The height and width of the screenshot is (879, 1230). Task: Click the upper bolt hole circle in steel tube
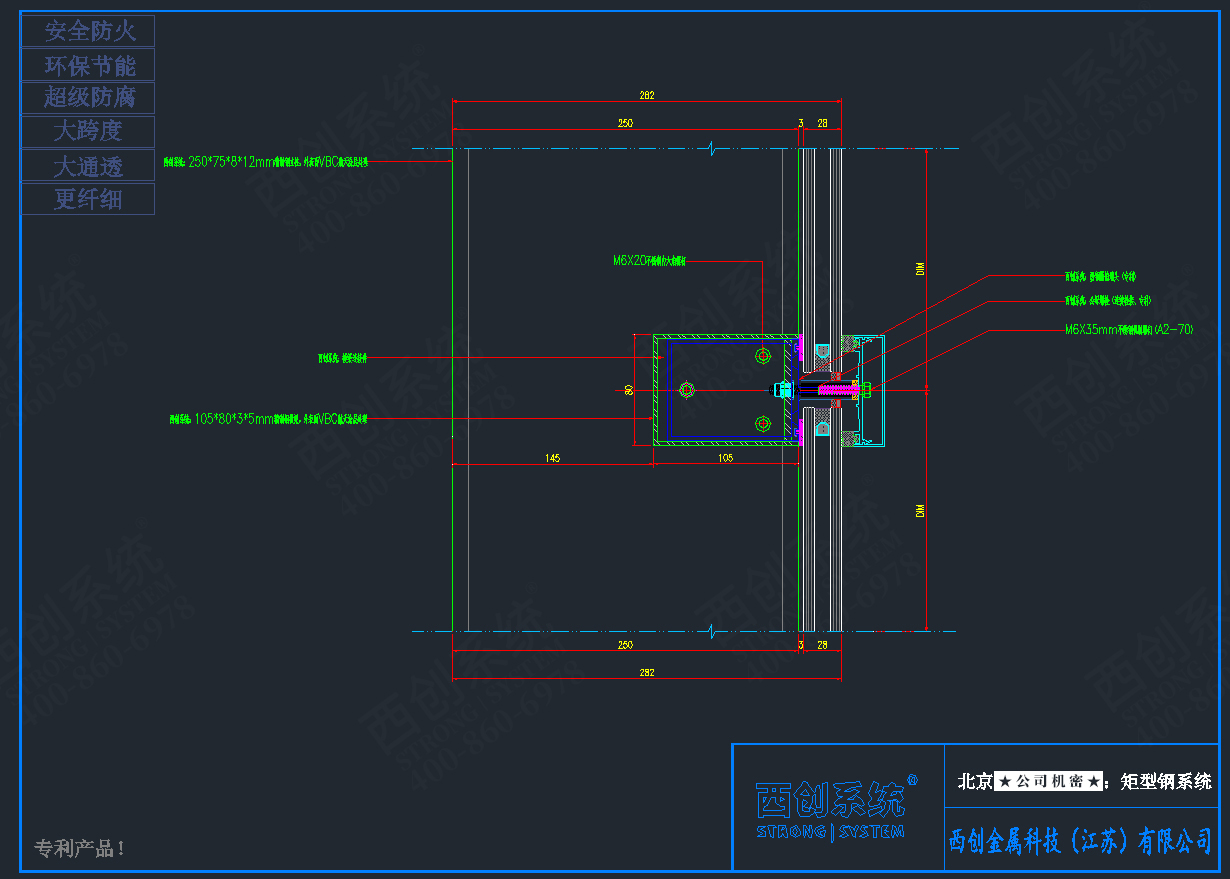click(x=764, y=355)
